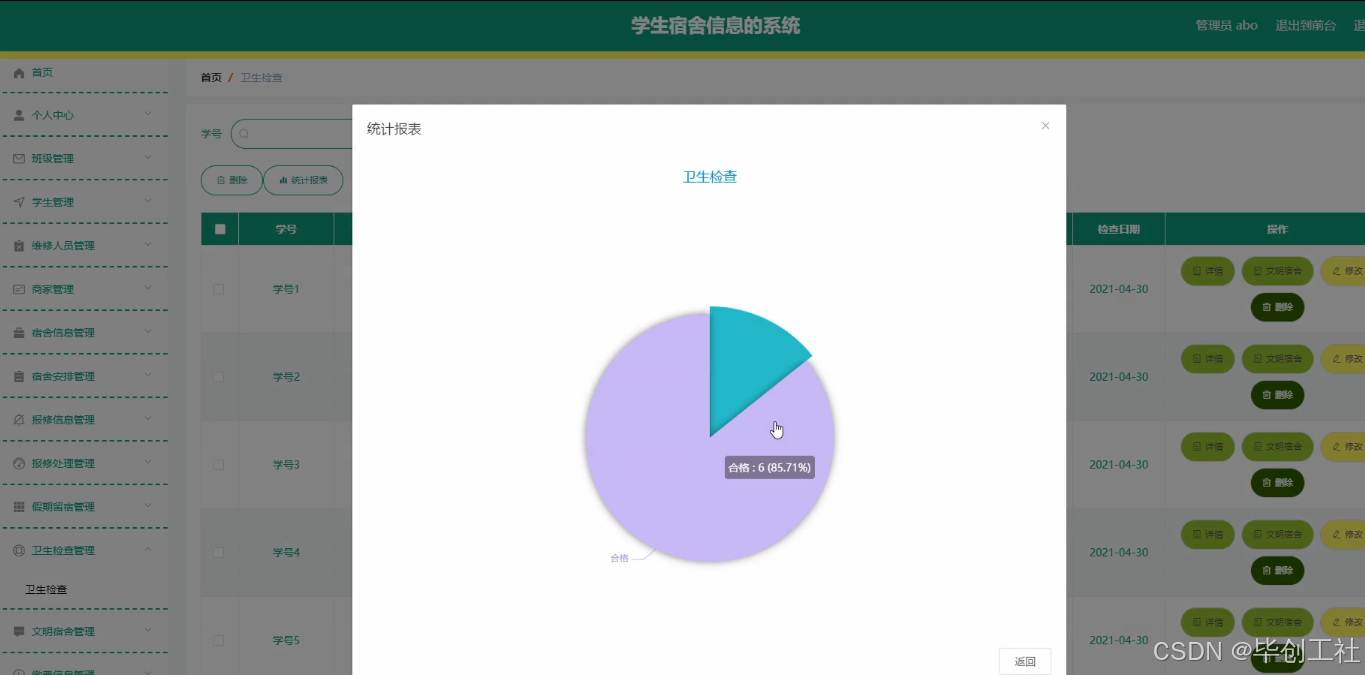Screen dimensions: 1365x675
Task: Open 假期留宿管理 via its grid icon
Action: tap(18, 506)
